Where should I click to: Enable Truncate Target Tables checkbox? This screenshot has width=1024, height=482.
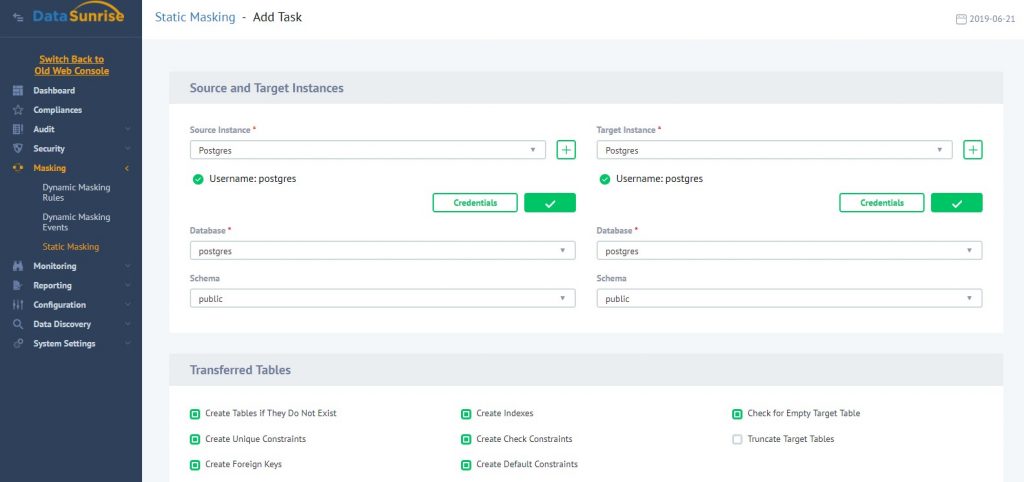pos(737,439)
